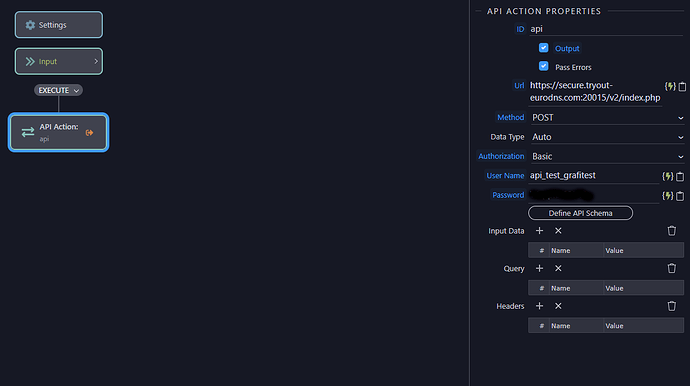
Task: Open data binding picker for User Name
Action: point(668,176)
